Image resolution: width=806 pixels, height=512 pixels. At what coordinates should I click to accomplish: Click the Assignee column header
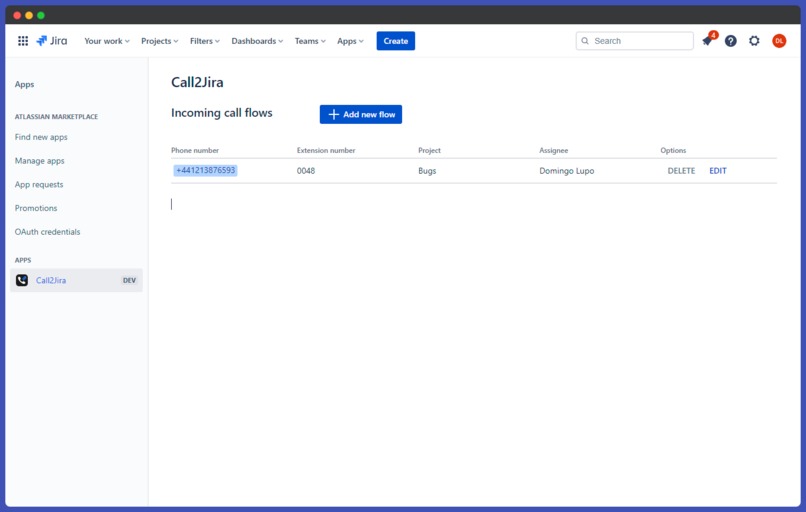coord(554,150)
